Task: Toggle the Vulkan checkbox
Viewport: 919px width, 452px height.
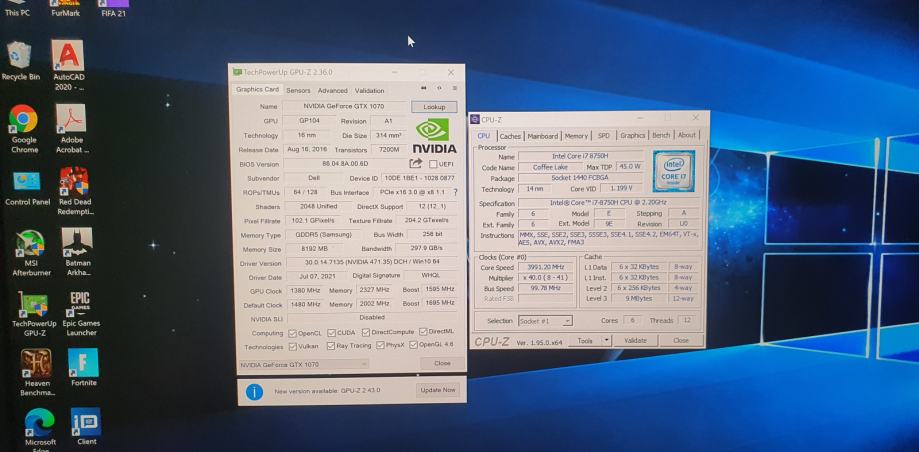Action: (x=292, y=346)
